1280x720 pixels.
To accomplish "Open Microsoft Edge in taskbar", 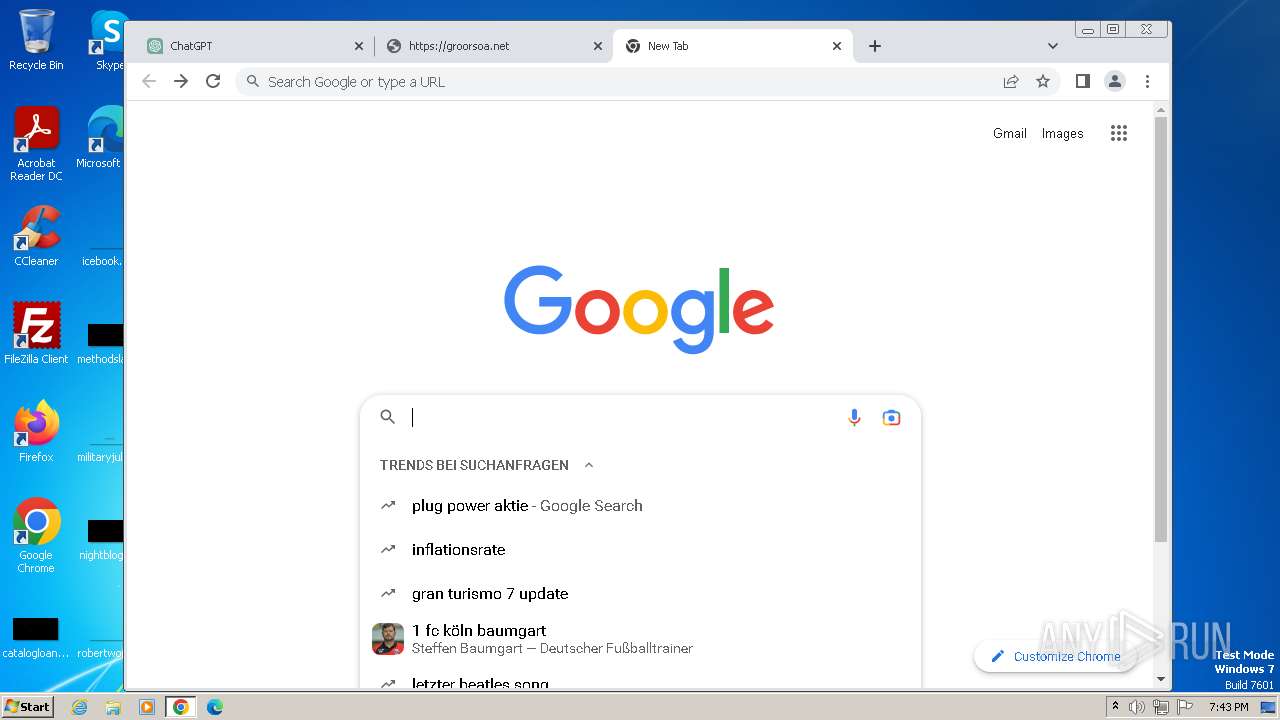I will (x=214, y=707).
